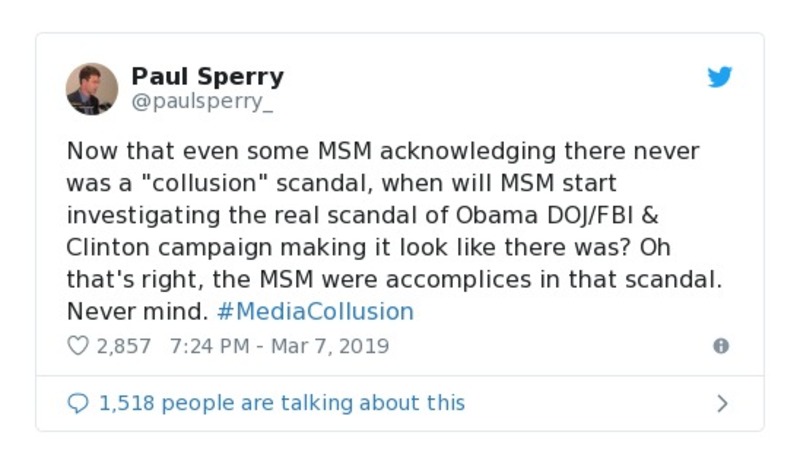
Task: Open Paul Sperry's profile picture
Action: tap(92, 89)
